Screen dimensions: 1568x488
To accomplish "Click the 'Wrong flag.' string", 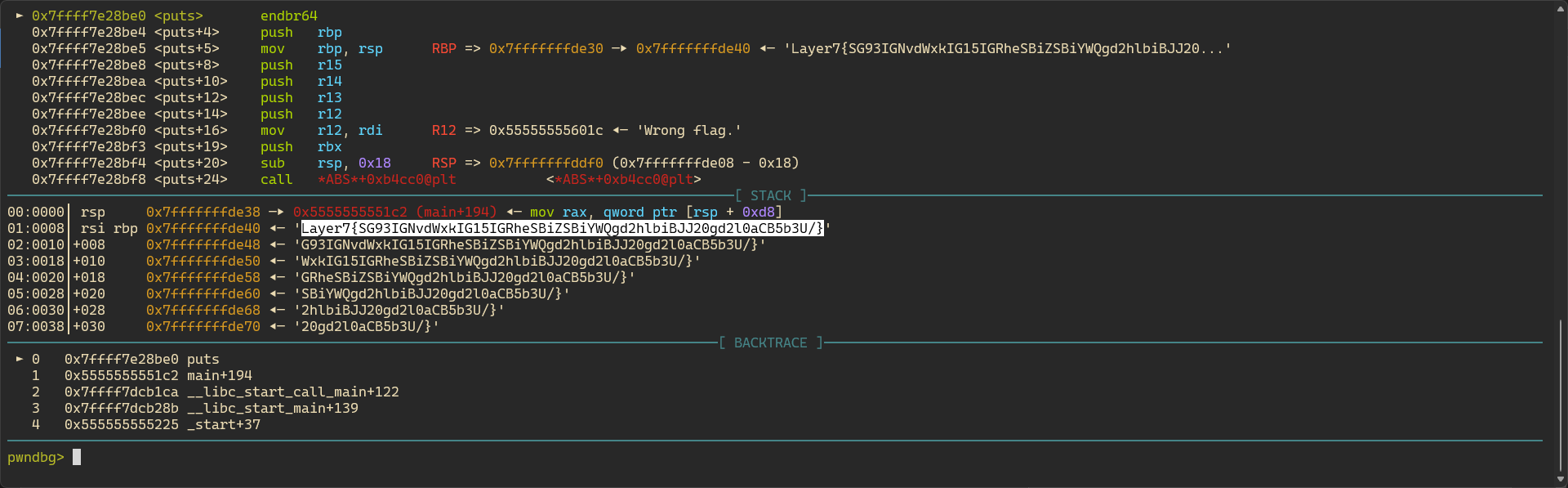I will [689, 130].
